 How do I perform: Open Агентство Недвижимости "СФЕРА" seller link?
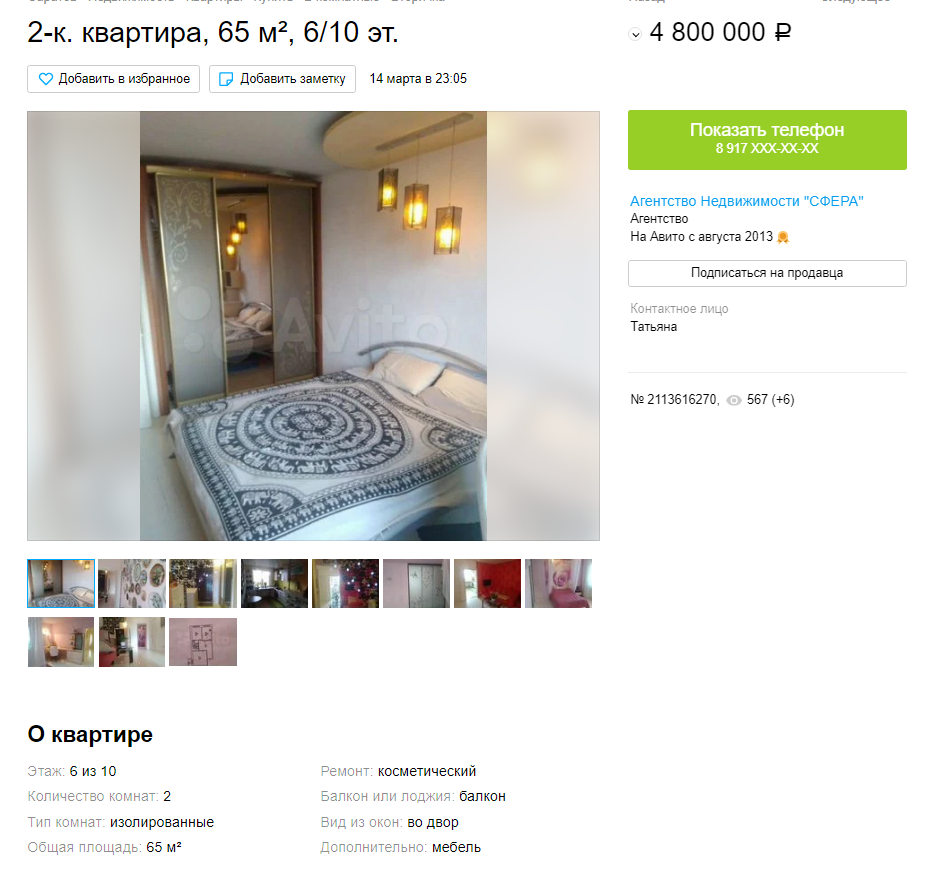click(x=746, y=202)
